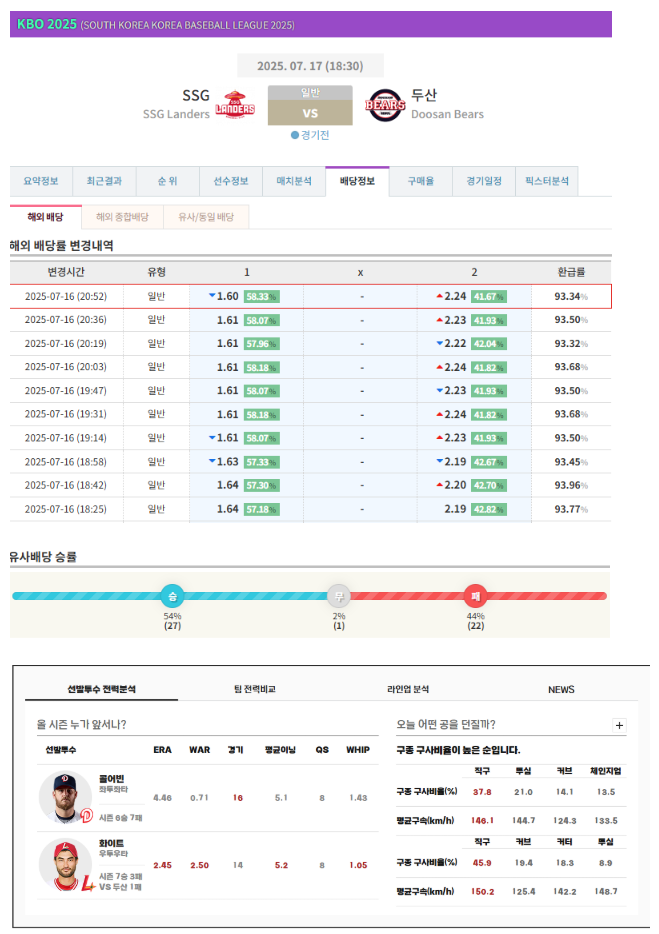
Task: Click away odds 2.24 in top row
Action: (x=455, y=296)
